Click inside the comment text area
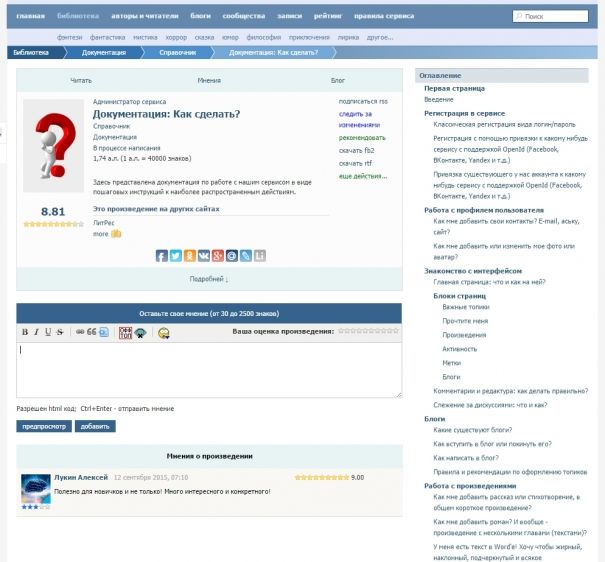This screenshot has height=562, width=605. (209, 370)
